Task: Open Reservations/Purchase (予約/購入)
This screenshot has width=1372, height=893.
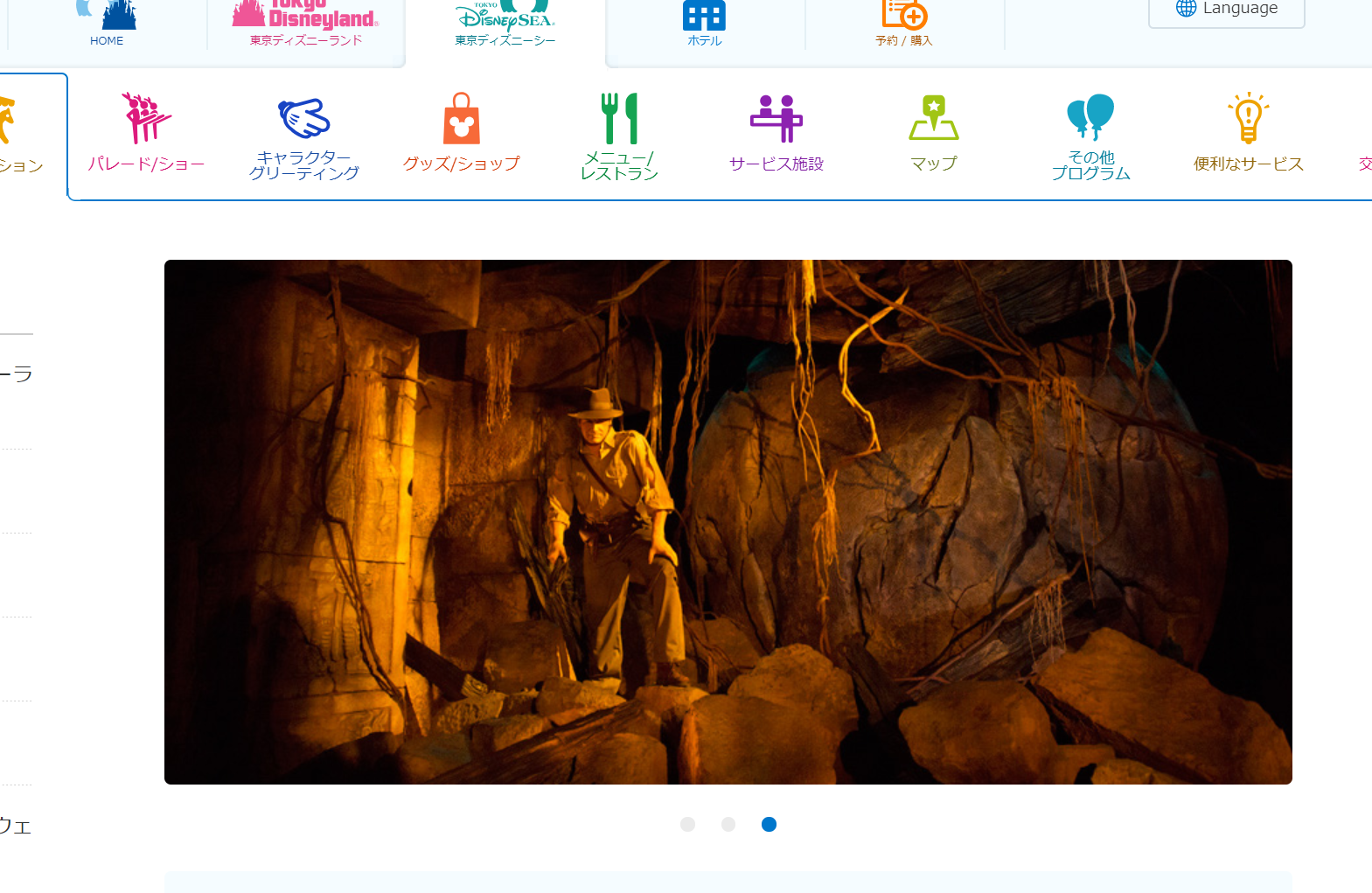Action: click(903, 24)
